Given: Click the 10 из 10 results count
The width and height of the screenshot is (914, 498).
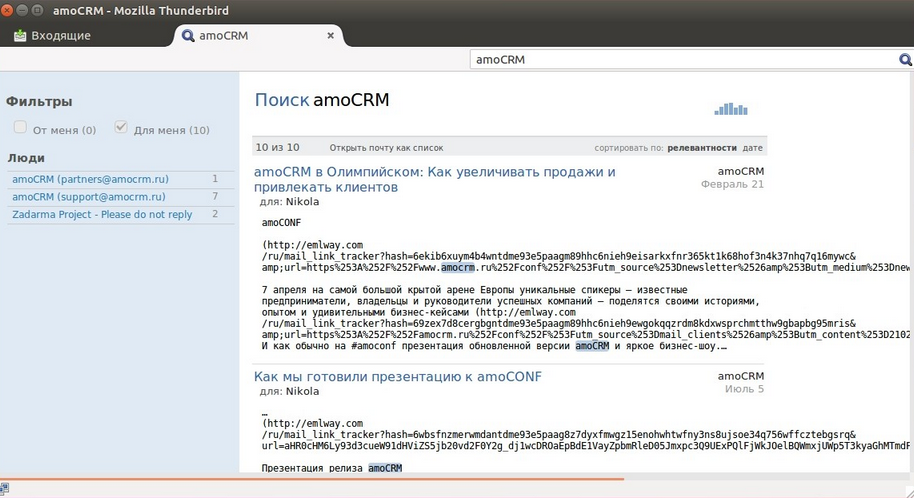Looking at the screenshot, I should 277,148.
